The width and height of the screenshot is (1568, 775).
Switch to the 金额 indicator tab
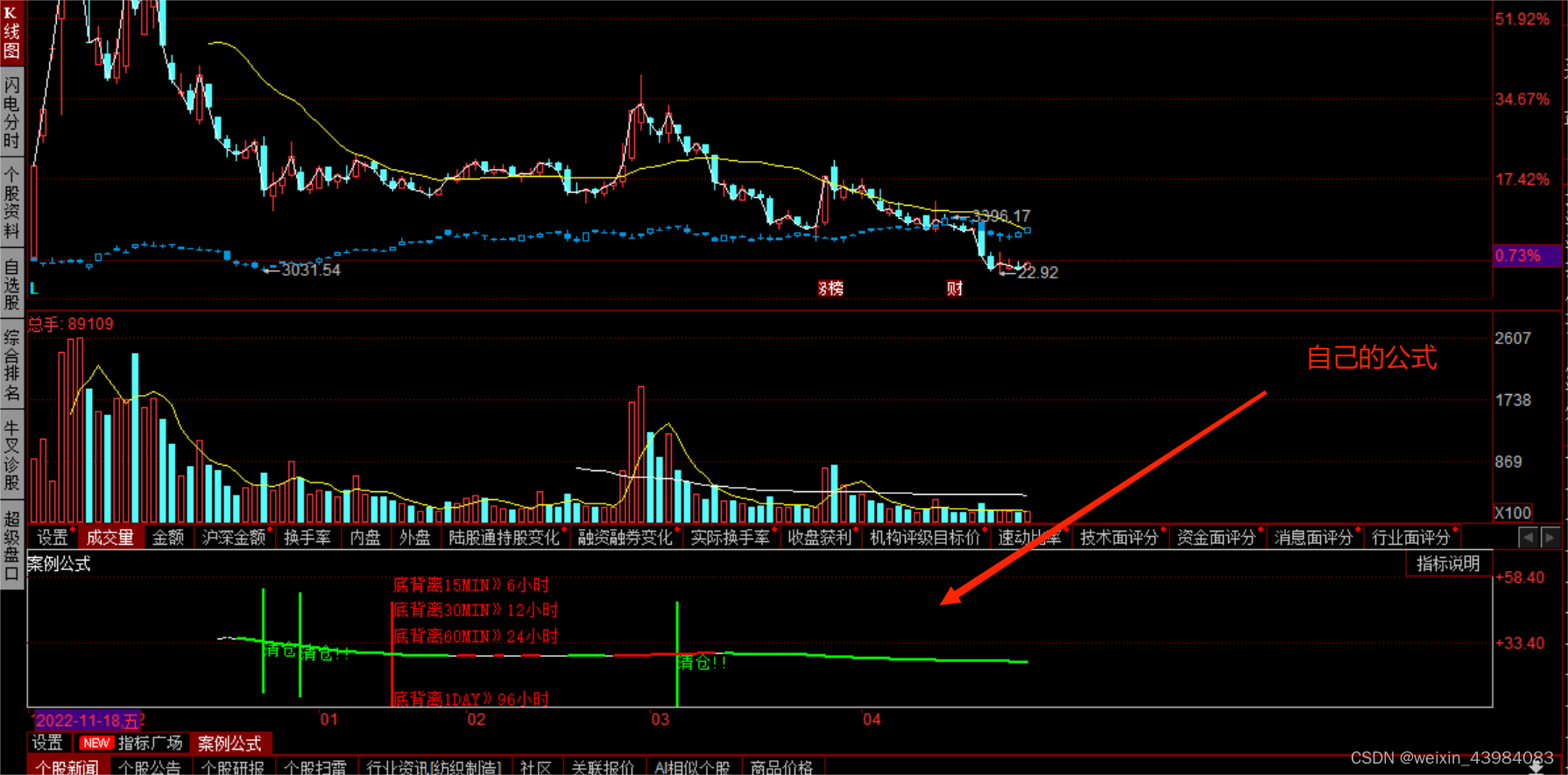point(168,538)
